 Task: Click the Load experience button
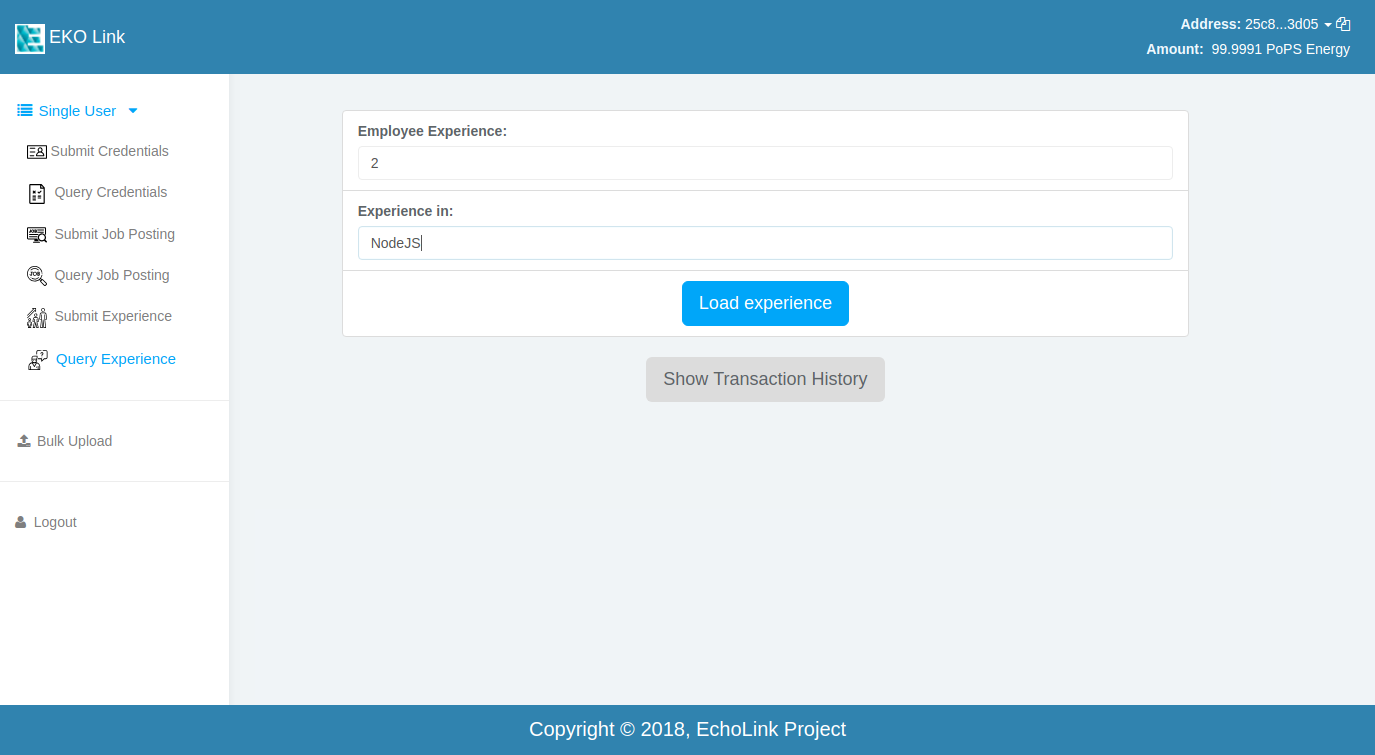(765, 303)
